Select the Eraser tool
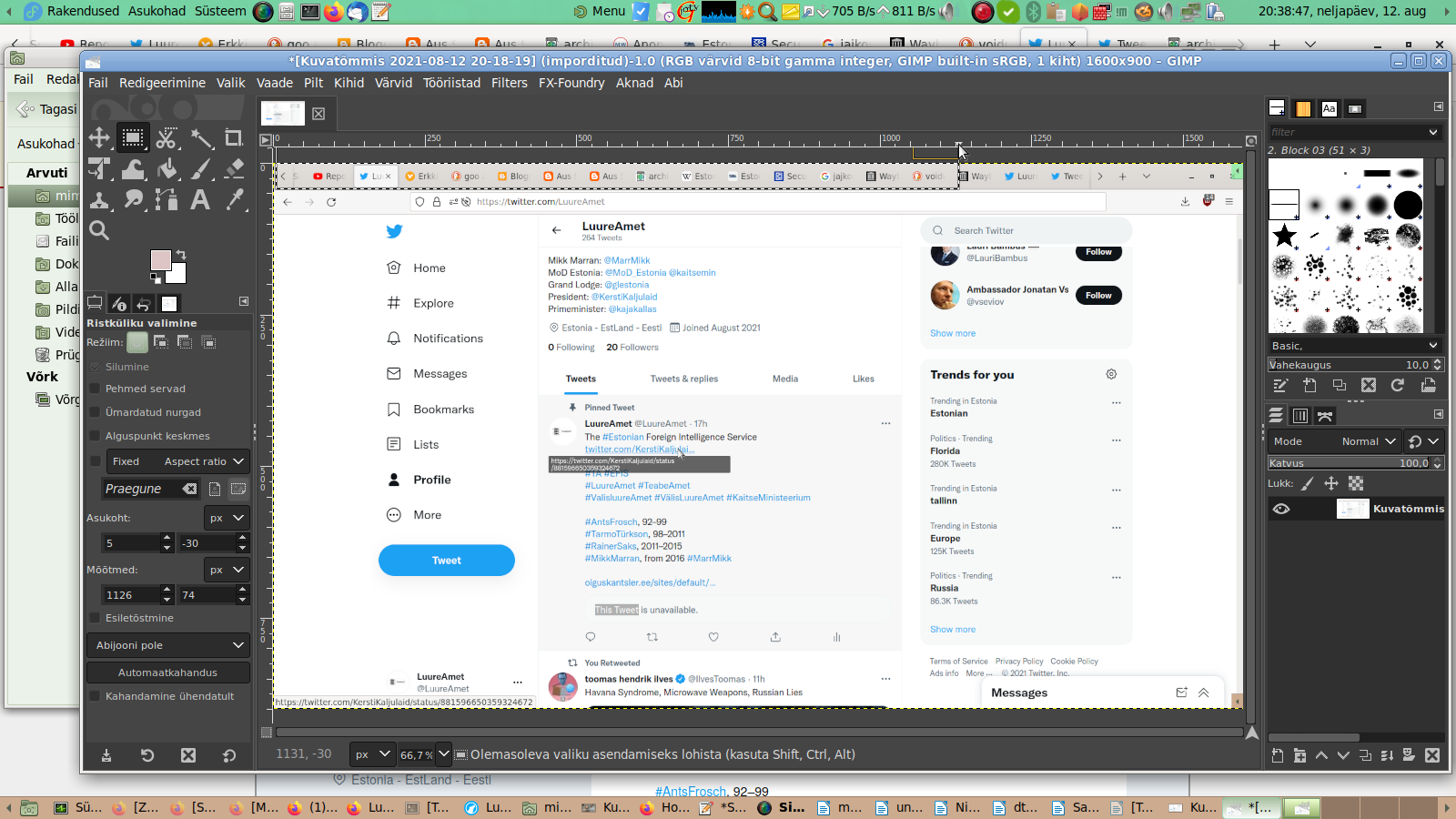Viewport: 1456px width, 819px height. (x=234, y=169)
